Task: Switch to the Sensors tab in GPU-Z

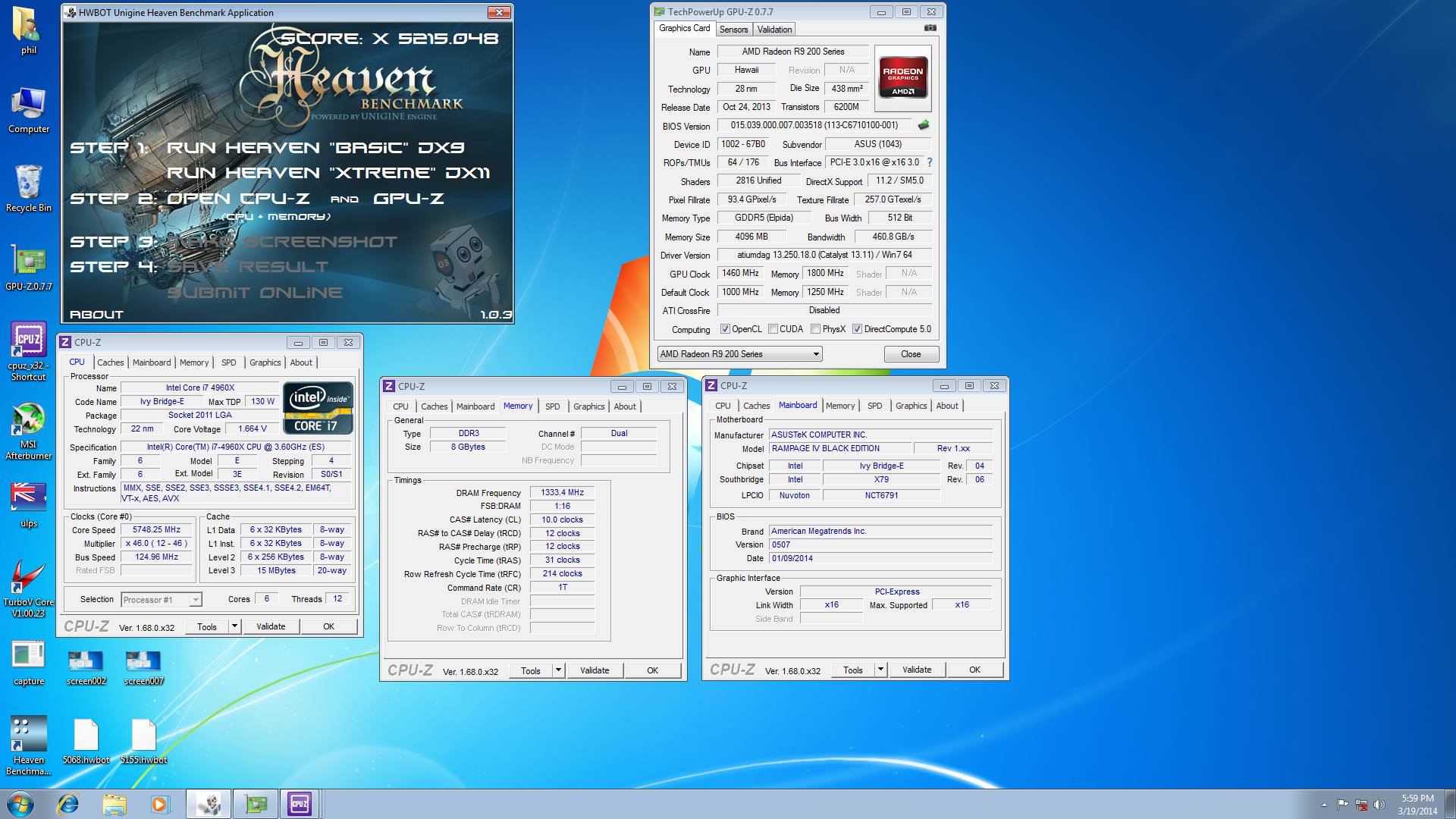Action: 733,30
